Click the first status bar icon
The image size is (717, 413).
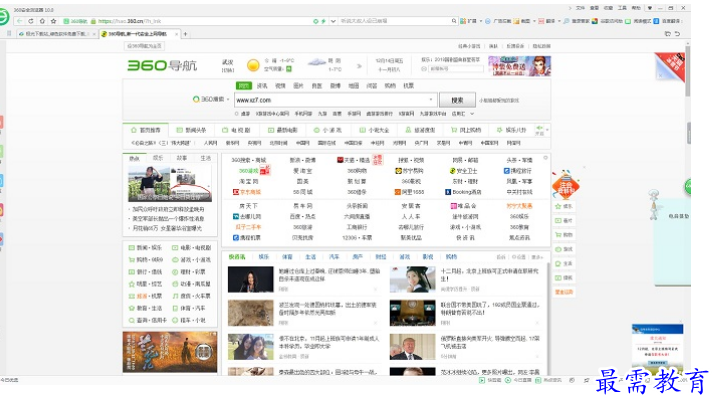point(482,380)
